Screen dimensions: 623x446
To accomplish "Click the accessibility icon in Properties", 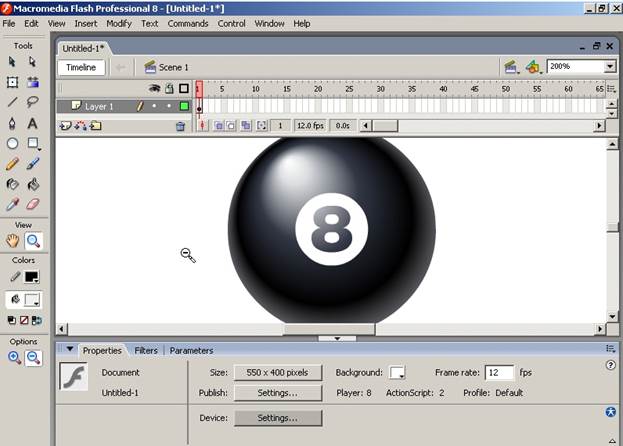I will click(x=611, y=412).
